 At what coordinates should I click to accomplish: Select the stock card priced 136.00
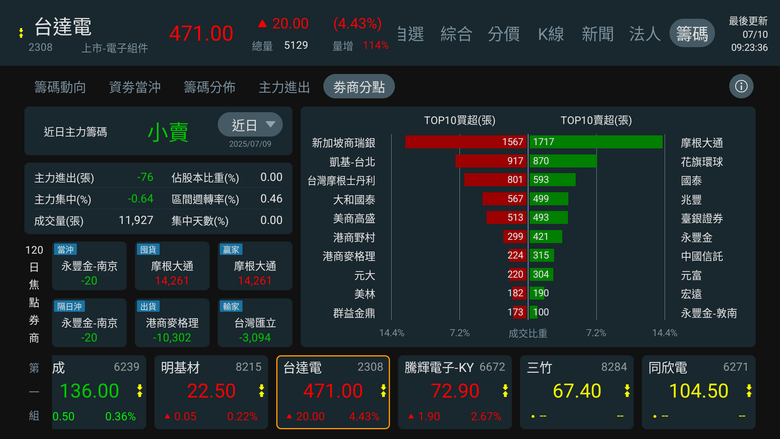click(x=99, y=392)
